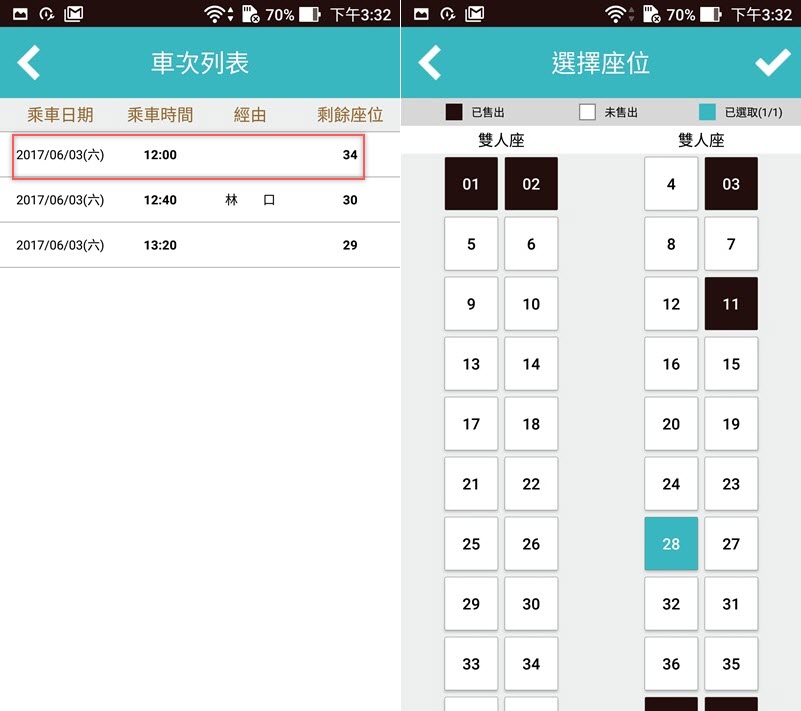Tap the battery icon in right status bar
The width and height of the screenshot is (801, 711).
coord(711,14)
